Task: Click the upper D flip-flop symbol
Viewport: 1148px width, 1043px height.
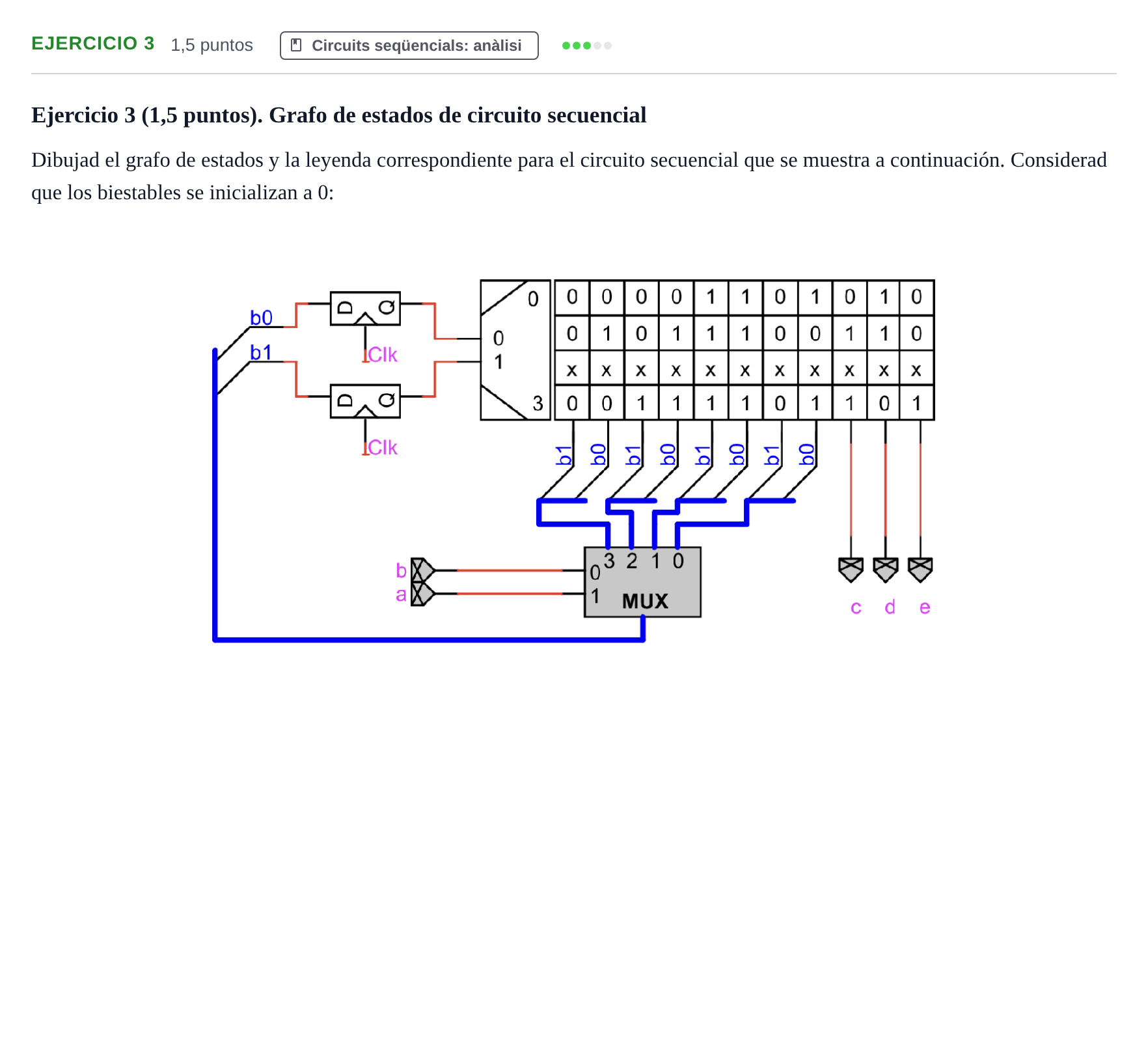Action: tap(365, 309)
